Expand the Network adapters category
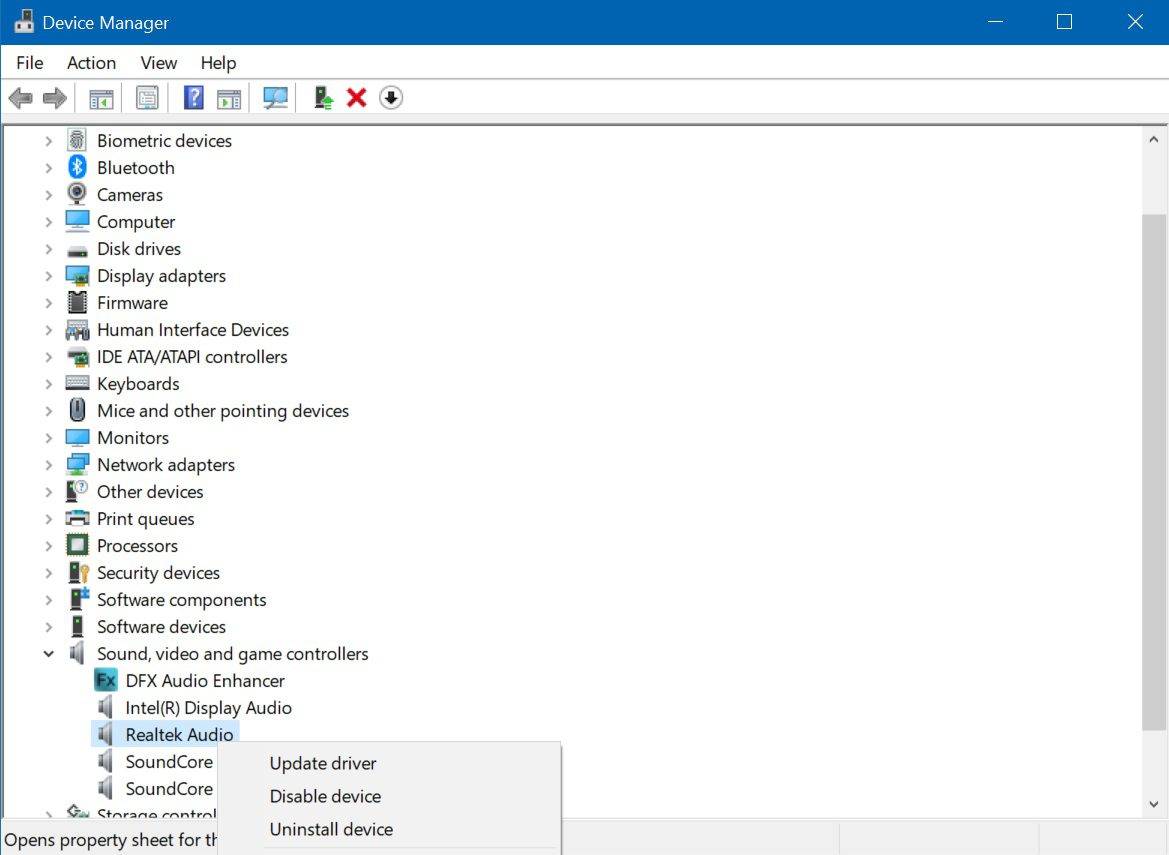Image resolution: width=1169 pixels, height=855 pixels. coord(49,464)
